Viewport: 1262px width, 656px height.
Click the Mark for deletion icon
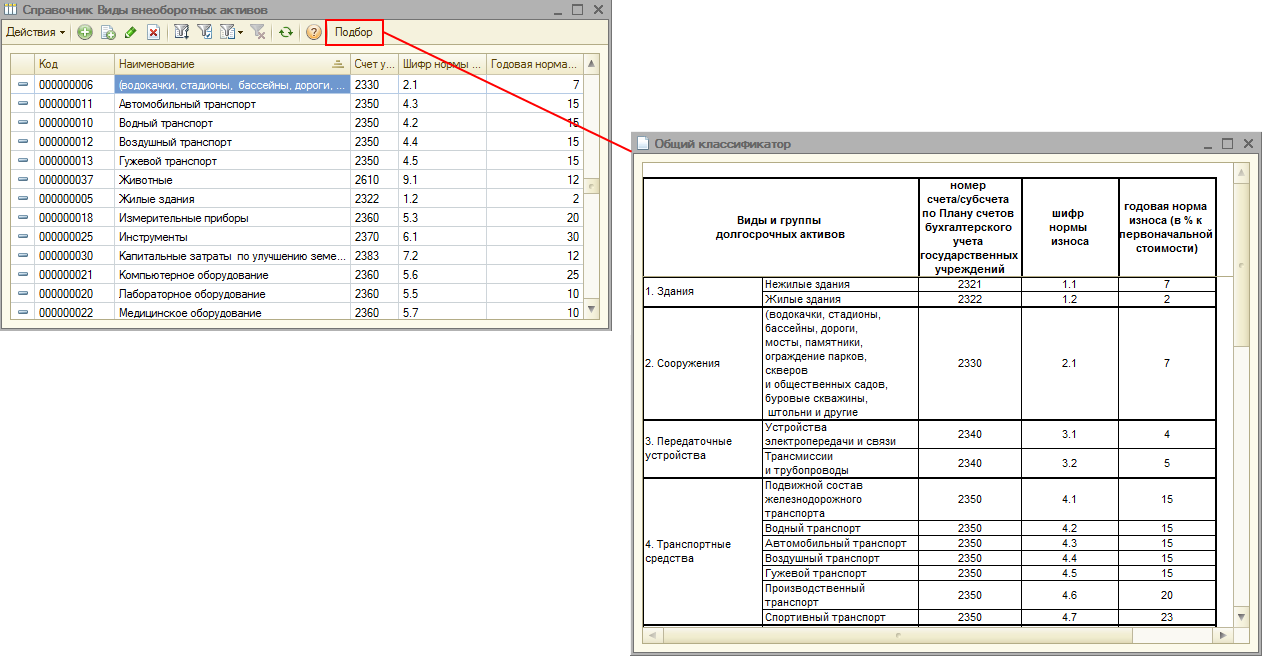point(153,32)
